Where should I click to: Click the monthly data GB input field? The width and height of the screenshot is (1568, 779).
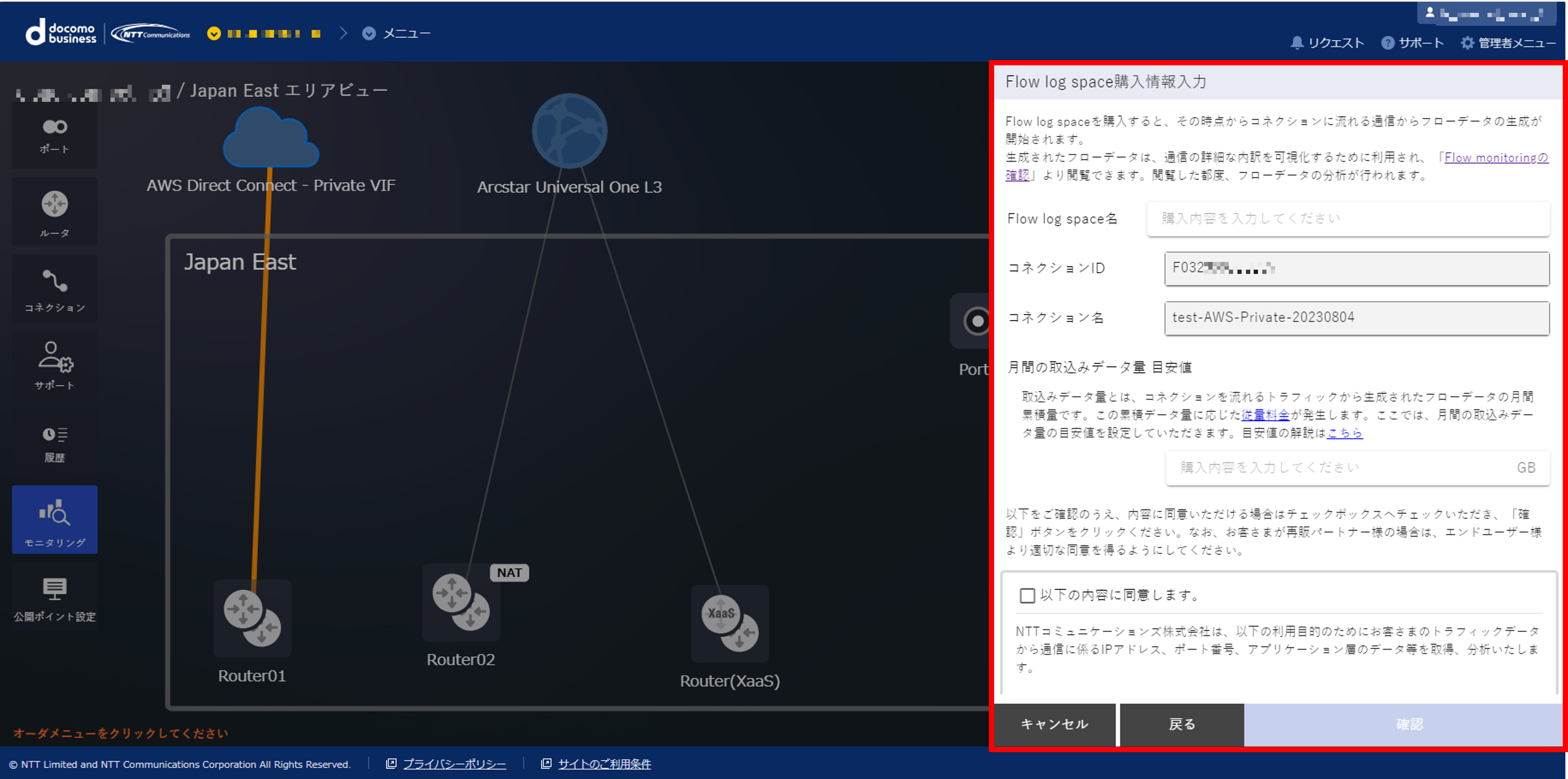point(1357,468)
